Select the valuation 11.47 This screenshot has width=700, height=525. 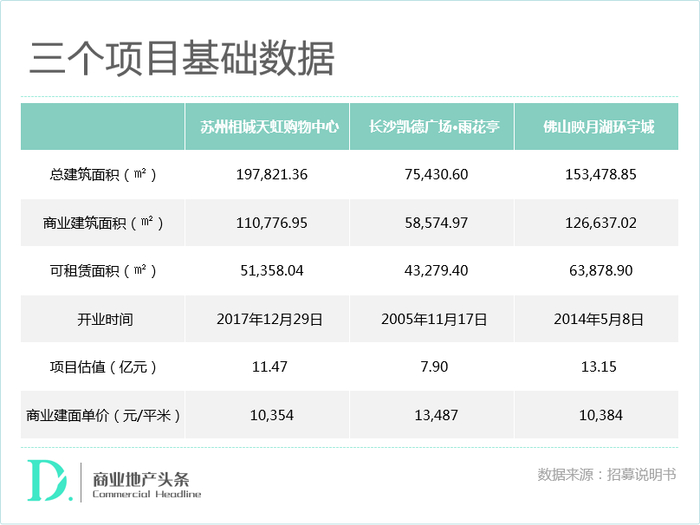(270, 367)
